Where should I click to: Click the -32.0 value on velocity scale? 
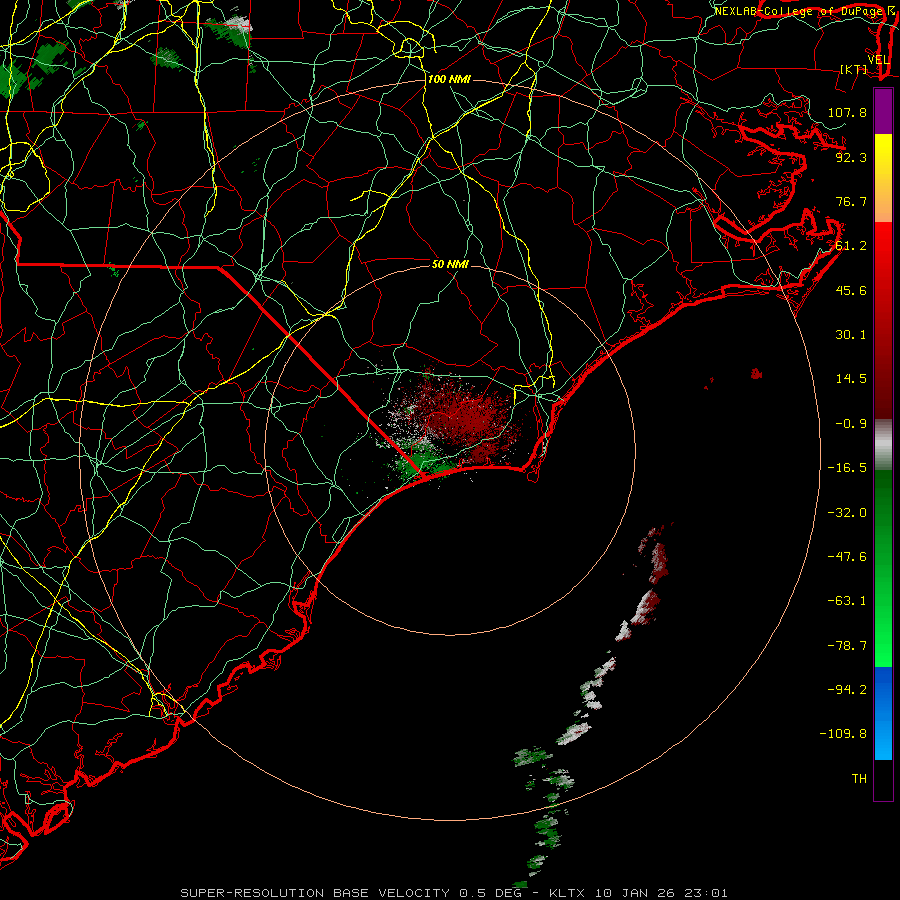(847, 513)
